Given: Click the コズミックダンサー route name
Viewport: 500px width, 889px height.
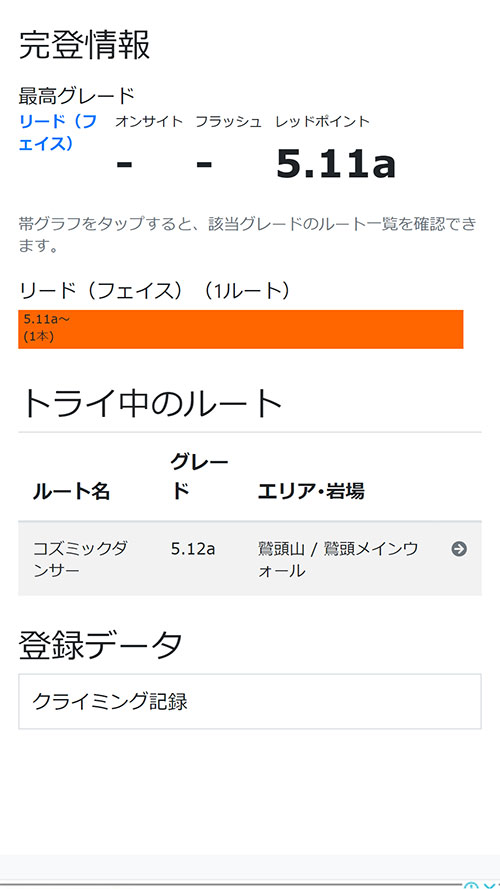Looking at the screenshot, I should pyautogui.click(x=80, y=559).
